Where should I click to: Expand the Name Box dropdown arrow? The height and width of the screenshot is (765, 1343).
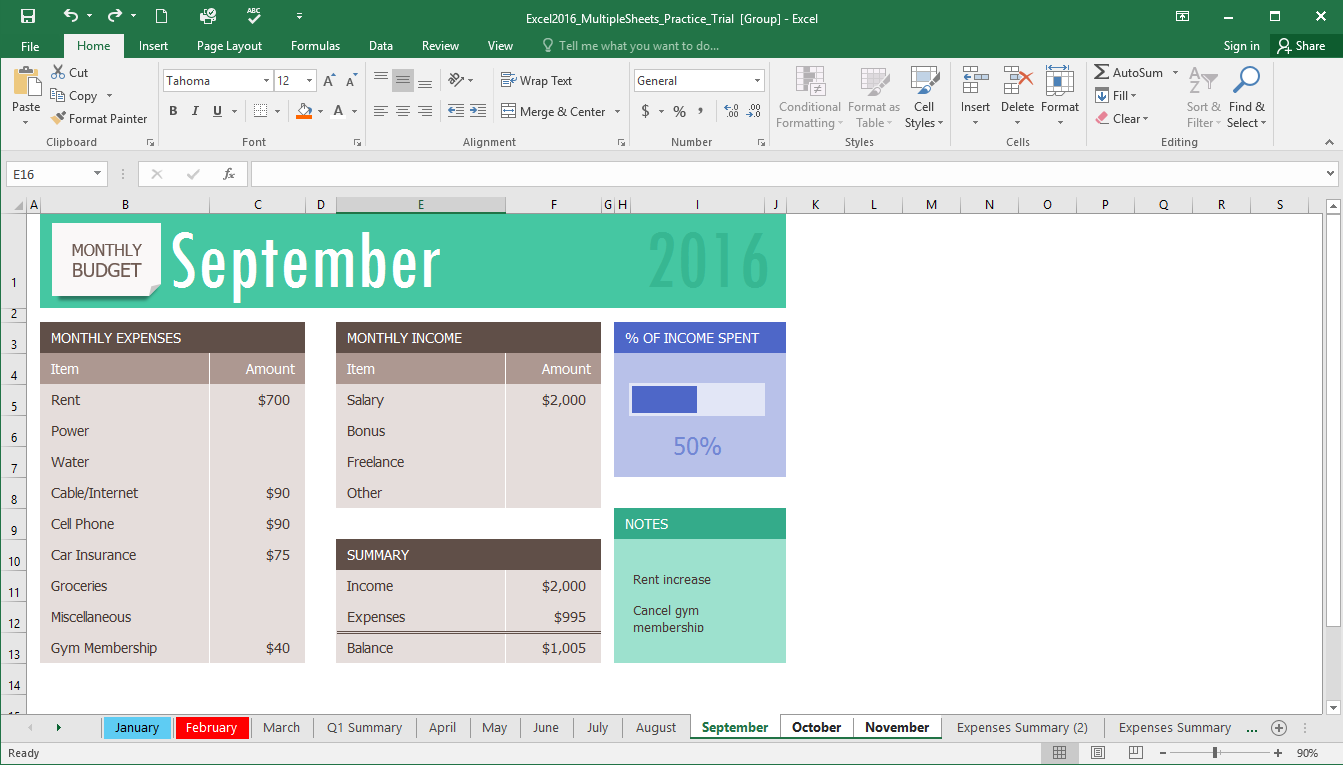pos(97,174)
